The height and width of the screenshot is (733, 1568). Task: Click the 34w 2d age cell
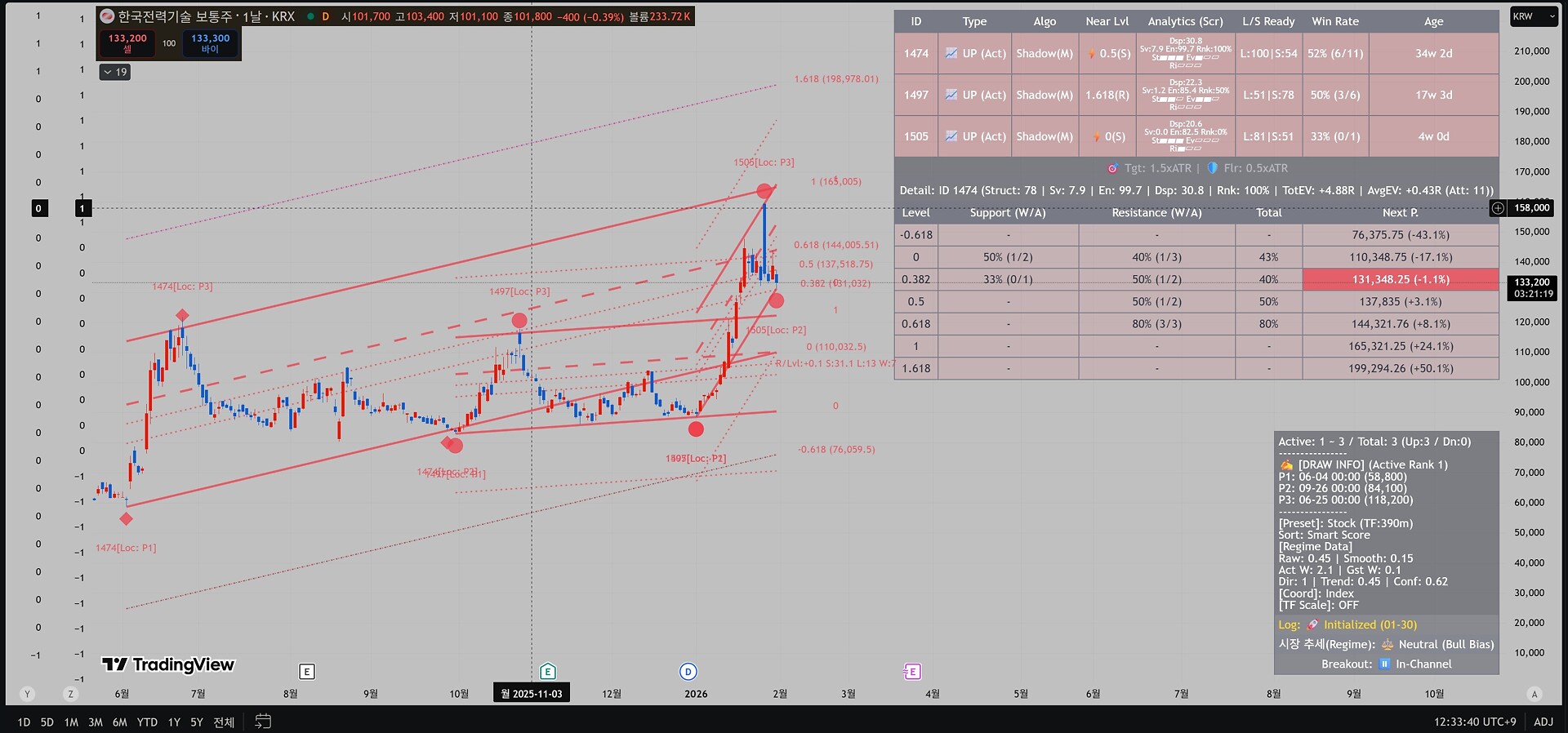point(1434,54)
